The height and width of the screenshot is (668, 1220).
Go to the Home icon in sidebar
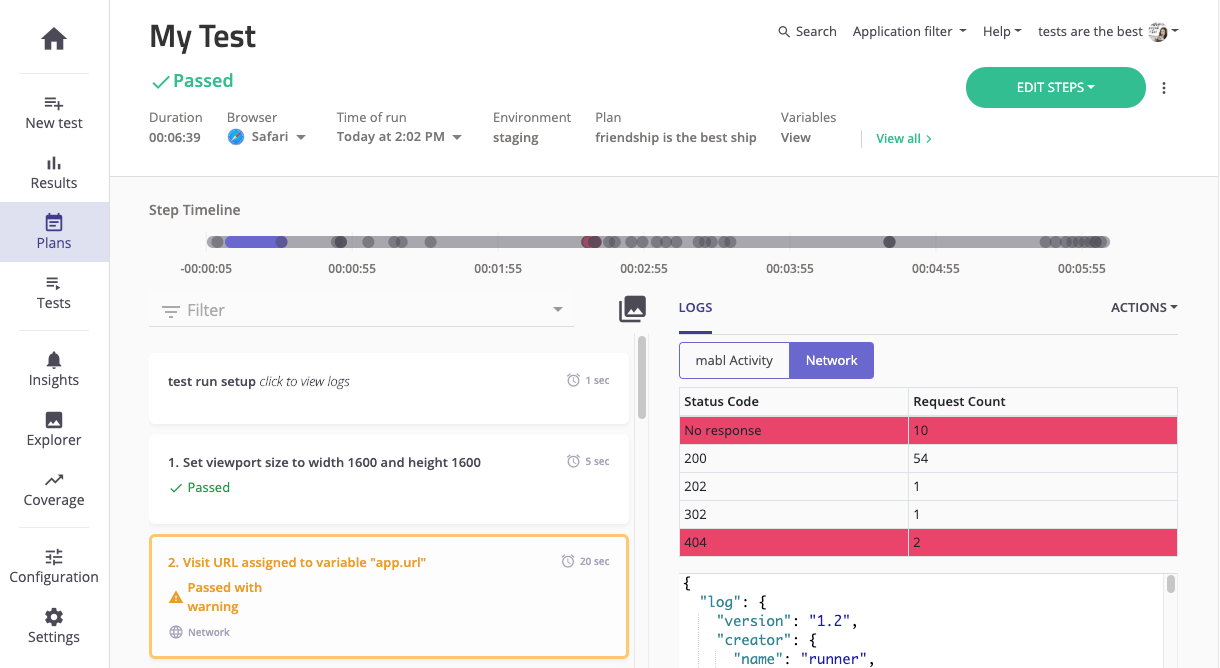tap(54, 39)
